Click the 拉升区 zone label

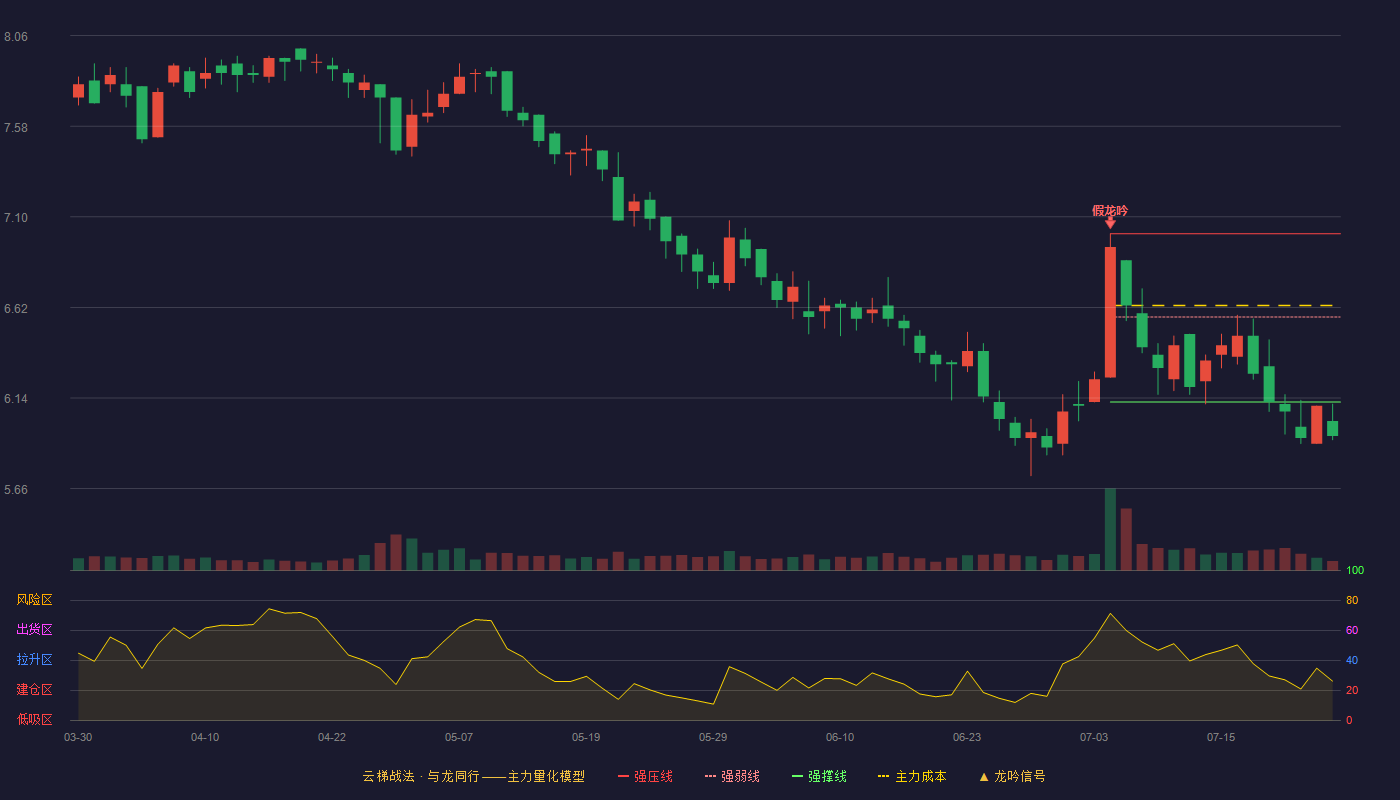pos(34,660)
